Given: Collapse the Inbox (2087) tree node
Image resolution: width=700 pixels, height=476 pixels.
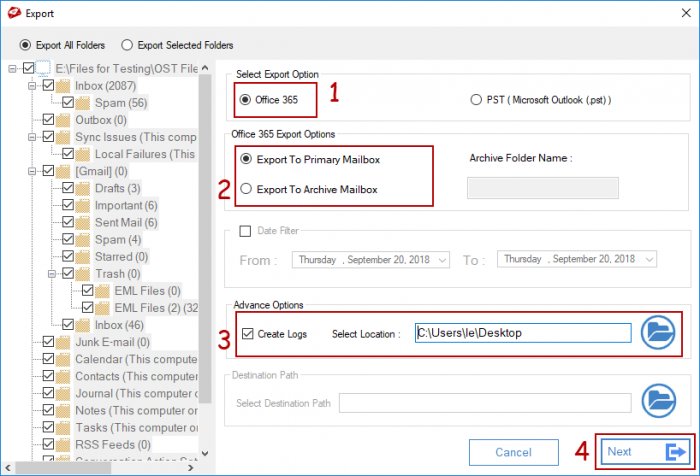Looking at the screenshot, I should click(x=32, y=85).
